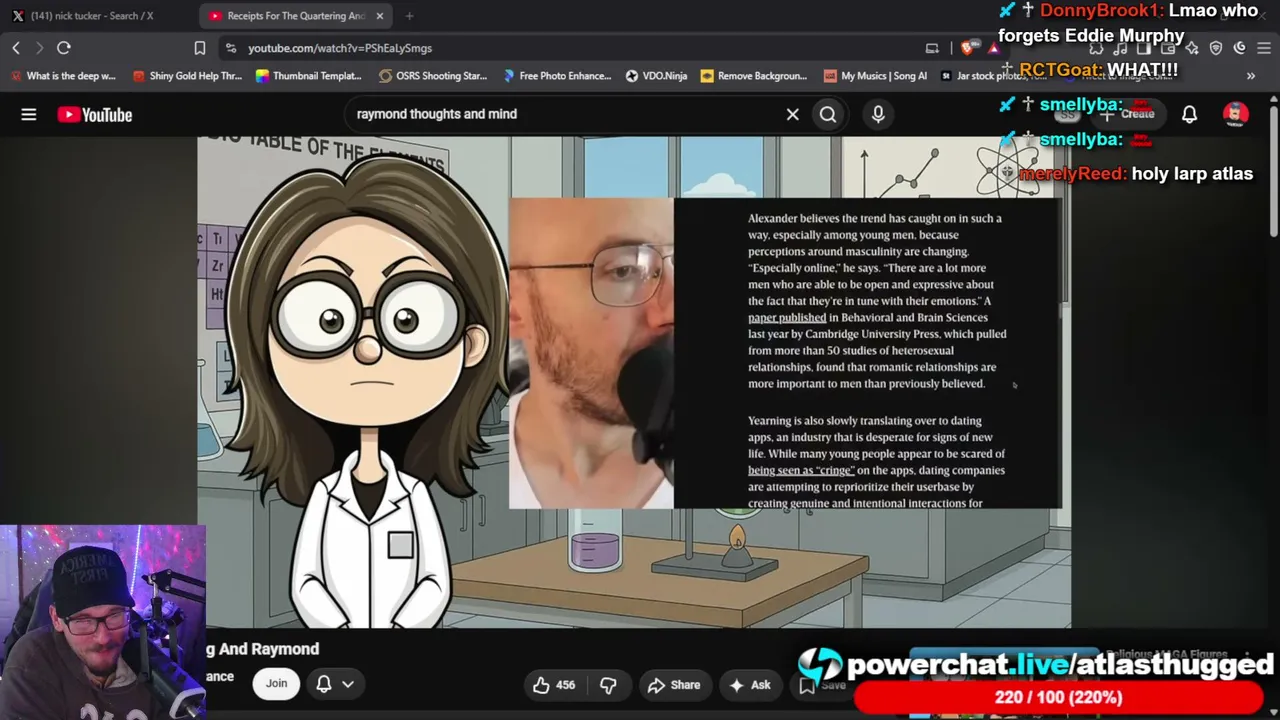
Task: Expand subscription notification options chevron
Action: 348,684
